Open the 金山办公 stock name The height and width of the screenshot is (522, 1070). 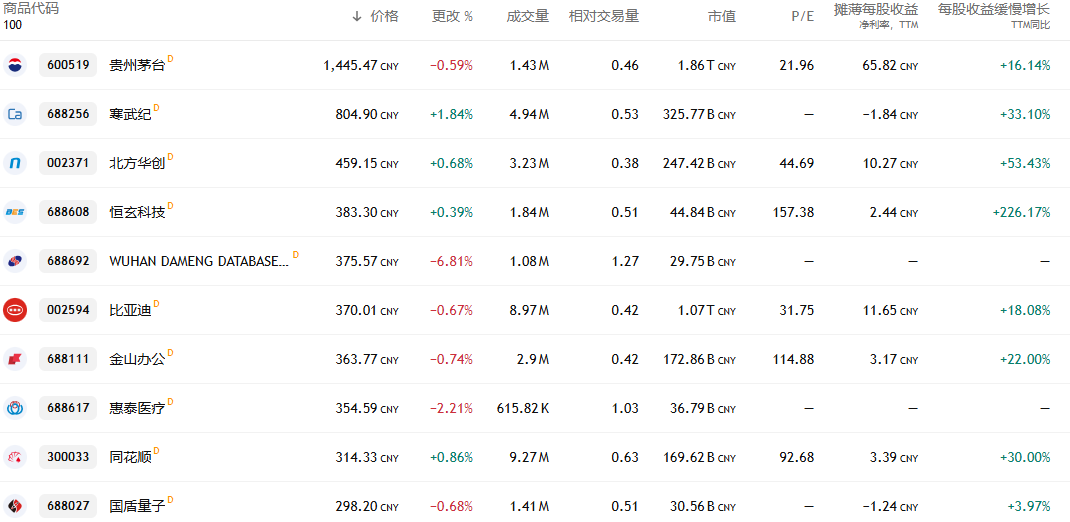point(137,360)
